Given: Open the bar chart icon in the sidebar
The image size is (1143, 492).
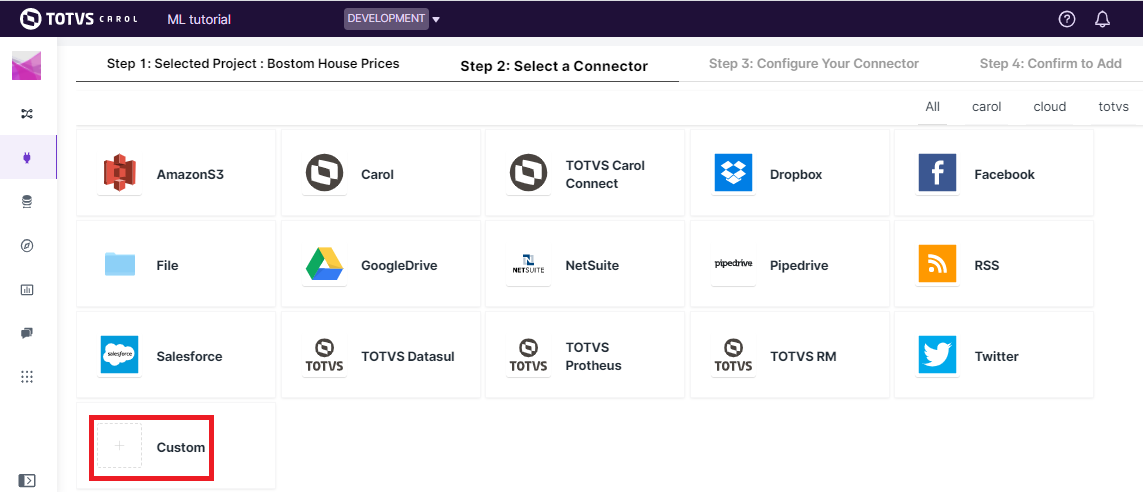Looking at the screenshot, I should pyautogui.click(x=27, y=289).
